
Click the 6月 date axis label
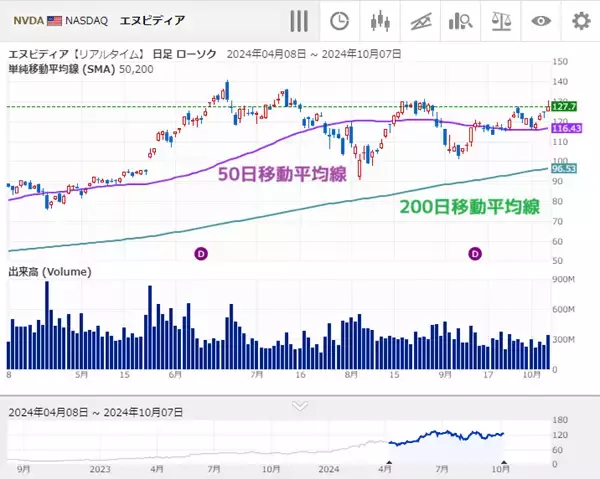tap(175, 375)
